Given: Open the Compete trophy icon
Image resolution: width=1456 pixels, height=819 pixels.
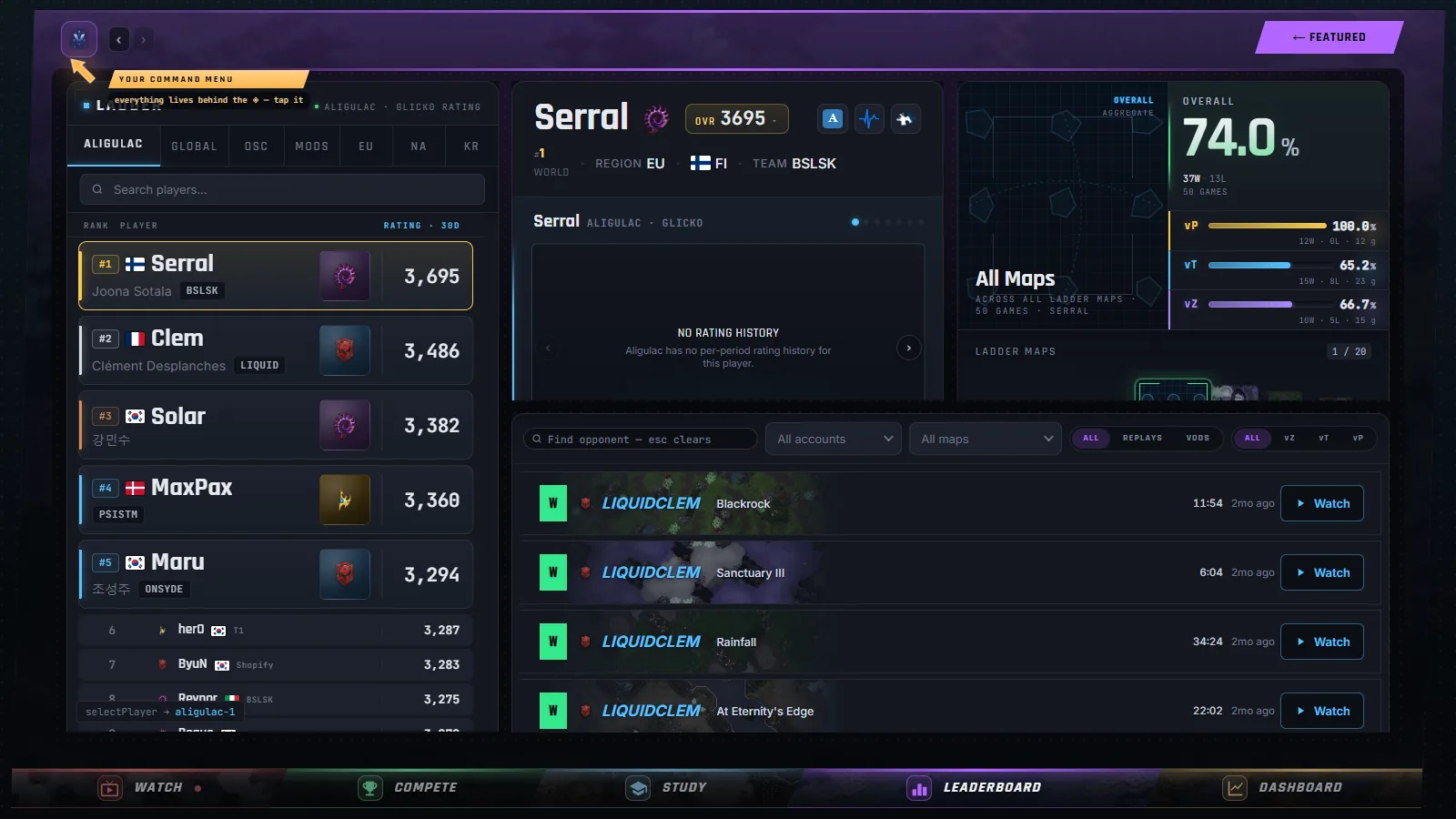Looking at the screenshot, I should point(370,788).
